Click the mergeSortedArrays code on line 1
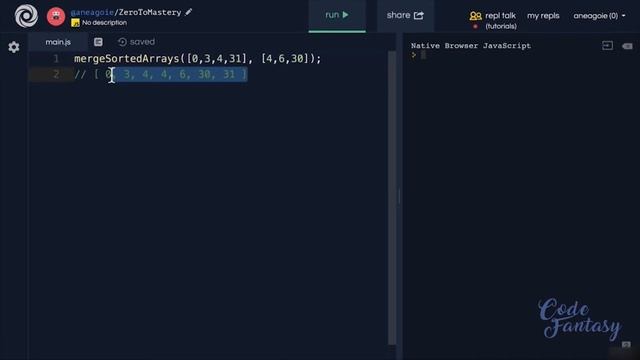Image resolution: width=640 pixels, height=360 pixels. (x=198, y=59)
